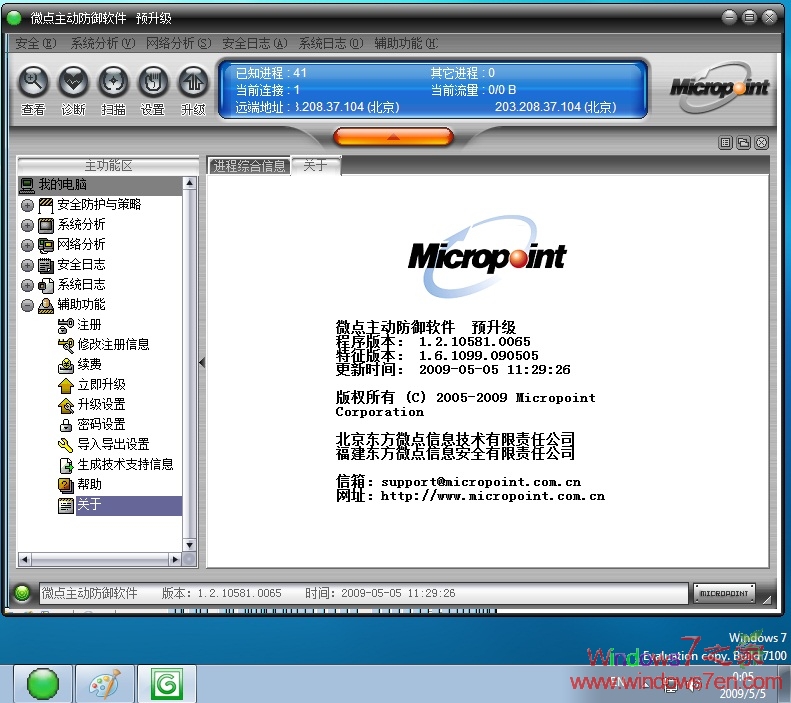Click the green orb in the title bar
This screenshot has height=703, width=791.
(x=14, y=18)
